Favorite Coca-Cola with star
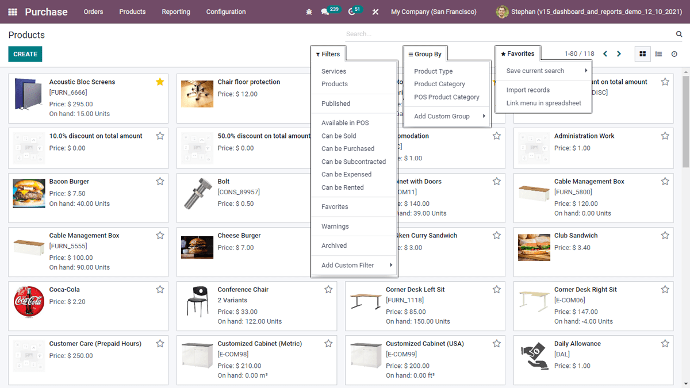Image resolution: width=690 pixels, height=388 pixels. coord(160,289)
